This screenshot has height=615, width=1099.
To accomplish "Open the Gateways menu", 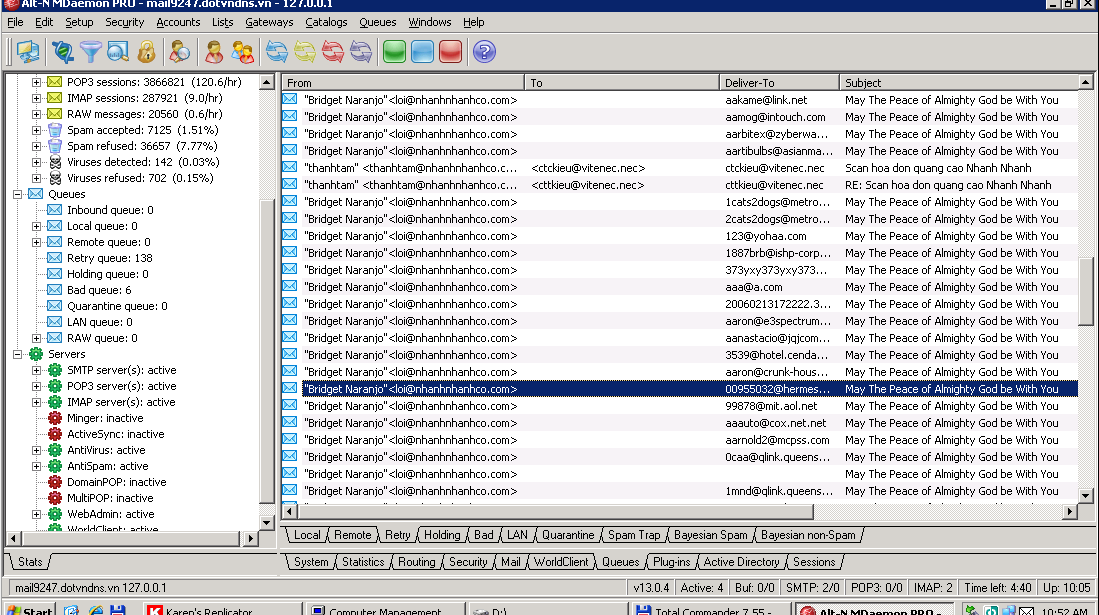I will tap(269, 22).
